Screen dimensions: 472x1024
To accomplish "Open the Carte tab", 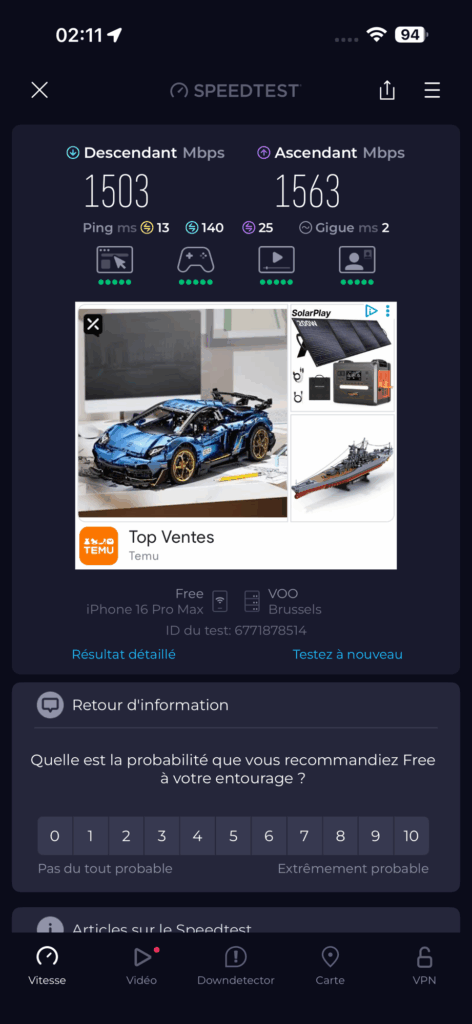I will pyautogui.click(x=330, y=966).
